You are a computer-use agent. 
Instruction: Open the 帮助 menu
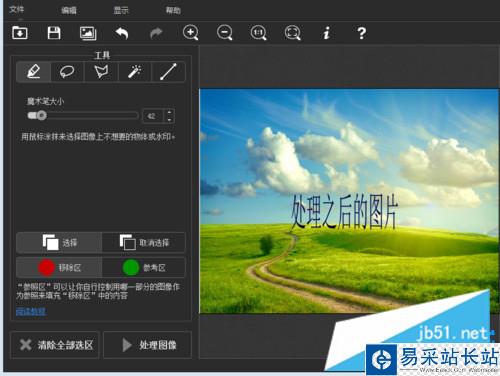pyautogui.click(x=173, y=10)
